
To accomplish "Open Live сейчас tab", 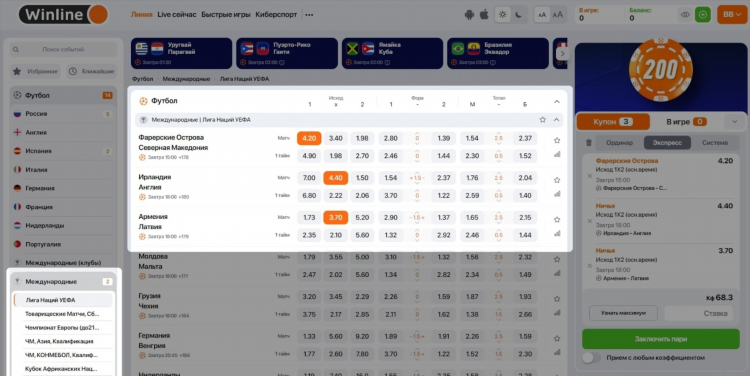I will click(x=176, y=15).
